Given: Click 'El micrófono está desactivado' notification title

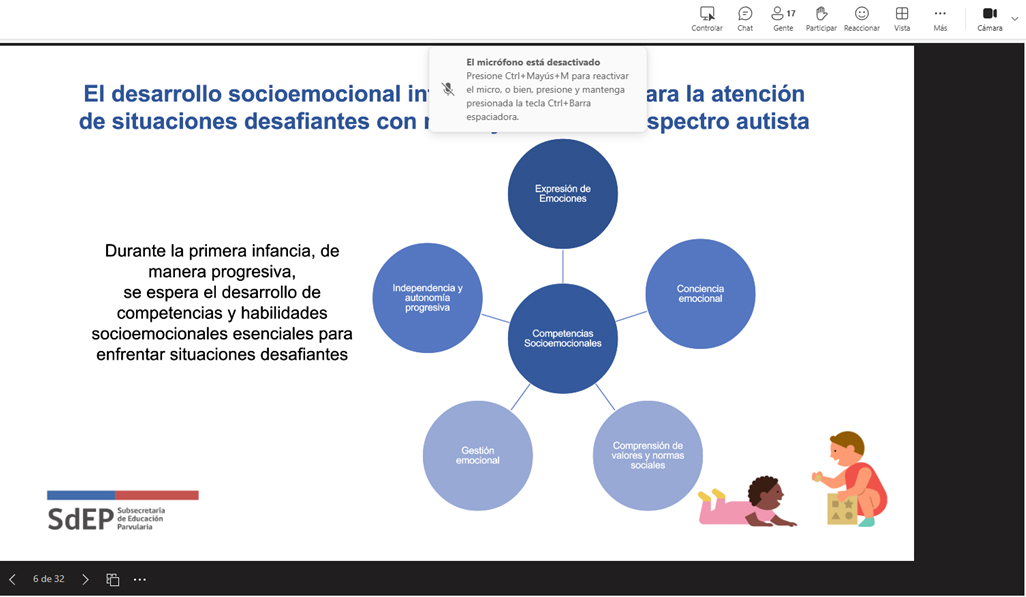Looking at the screenshot, I should coord(533,62).
